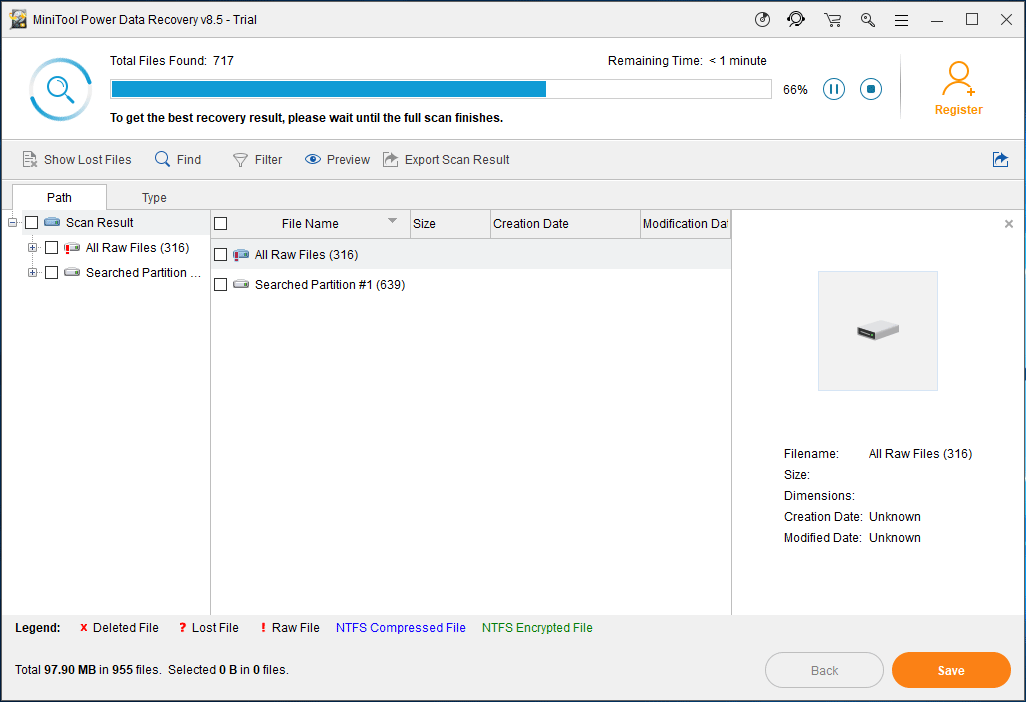Minimize the MiniTool window

tap(937, 20)
